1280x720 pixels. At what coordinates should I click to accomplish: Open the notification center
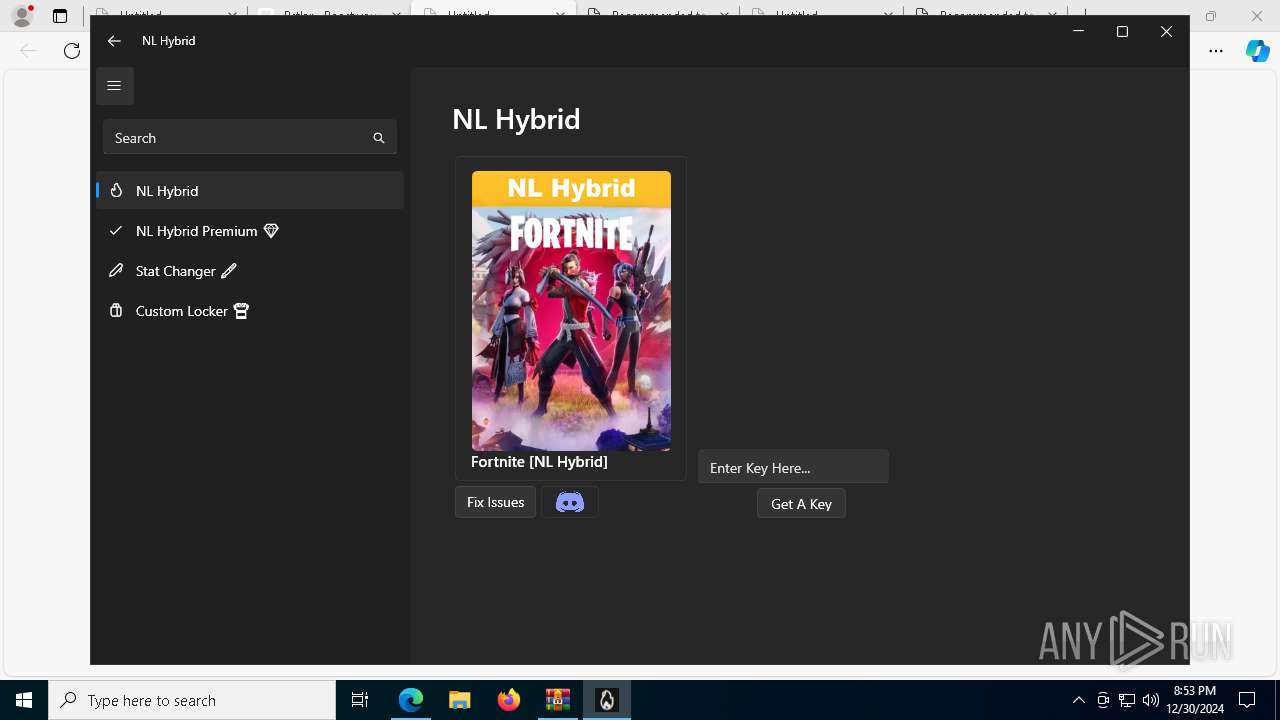coord(1247,700)
